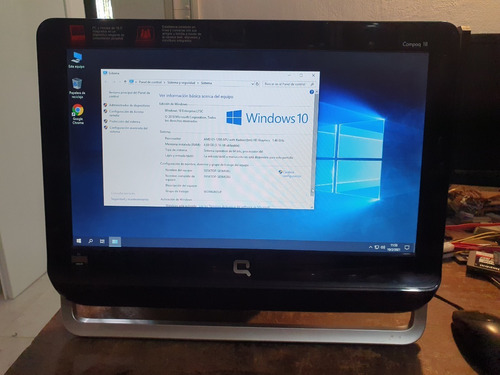Open the network icon in system tray
The image size is (500, 375).
tap(377, 247)
